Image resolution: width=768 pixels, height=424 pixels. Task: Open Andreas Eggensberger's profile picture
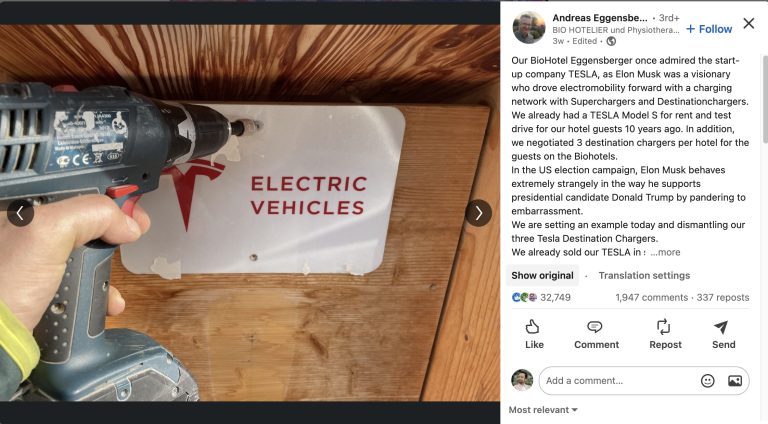click(x=528, y=28)
